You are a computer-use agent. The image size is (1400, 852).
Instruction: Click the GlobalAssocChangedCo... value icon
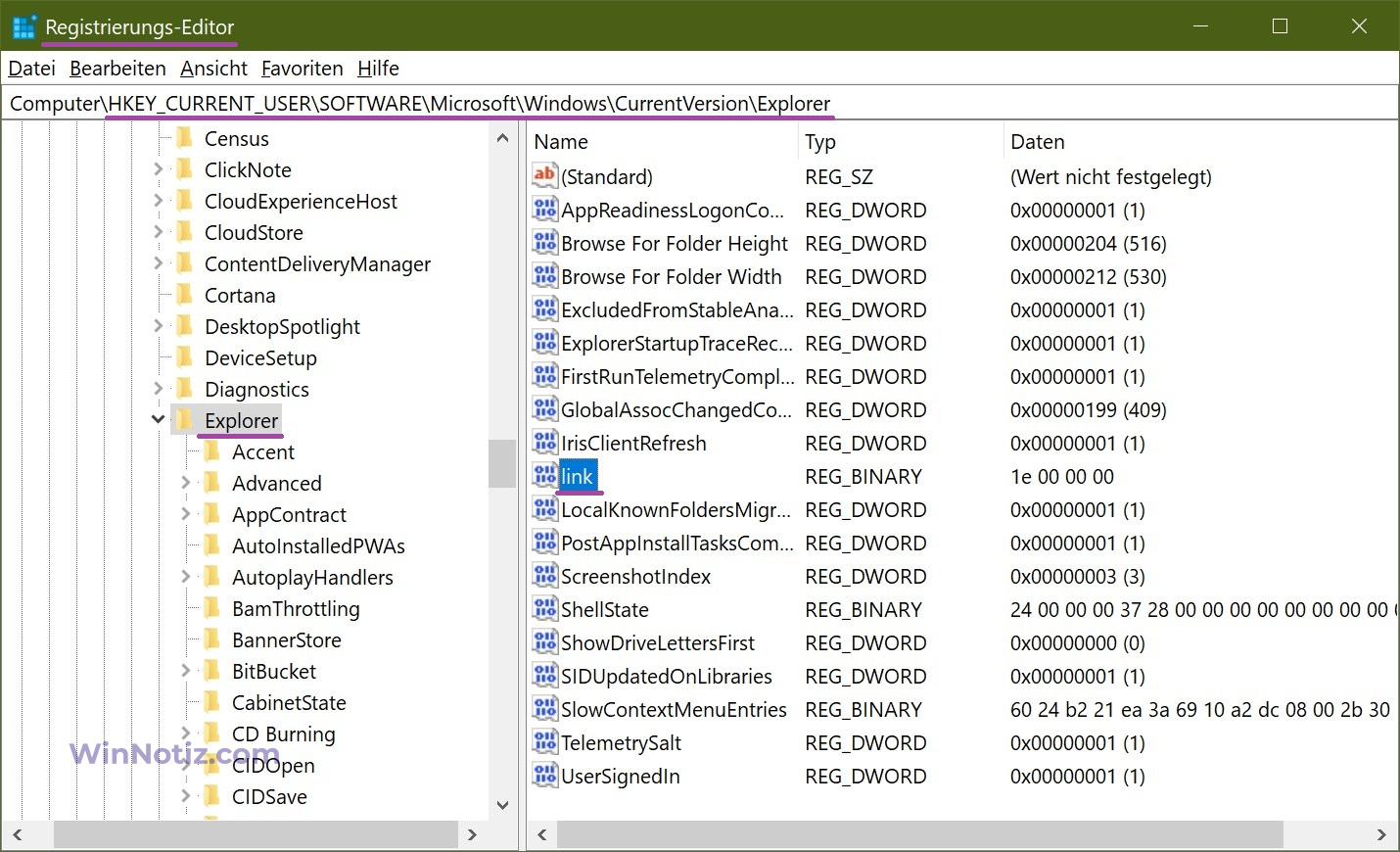click(x=544, y=409)
